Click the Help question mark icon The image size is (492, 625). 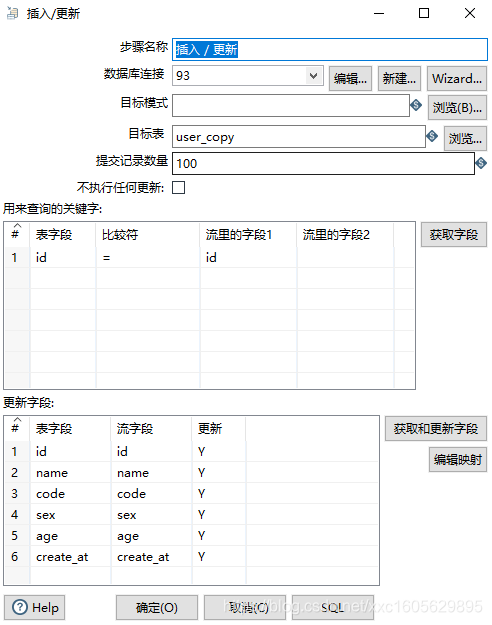[x=20, y=607]
